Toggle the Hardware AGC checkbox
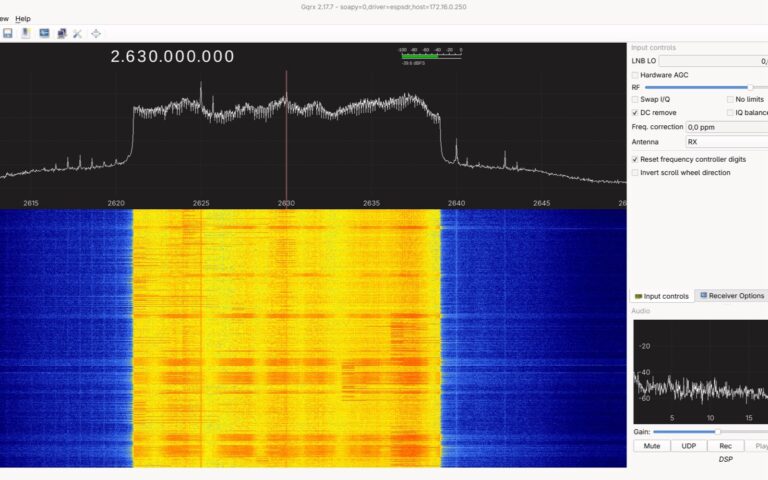768x480 pixels. point(635,75)
